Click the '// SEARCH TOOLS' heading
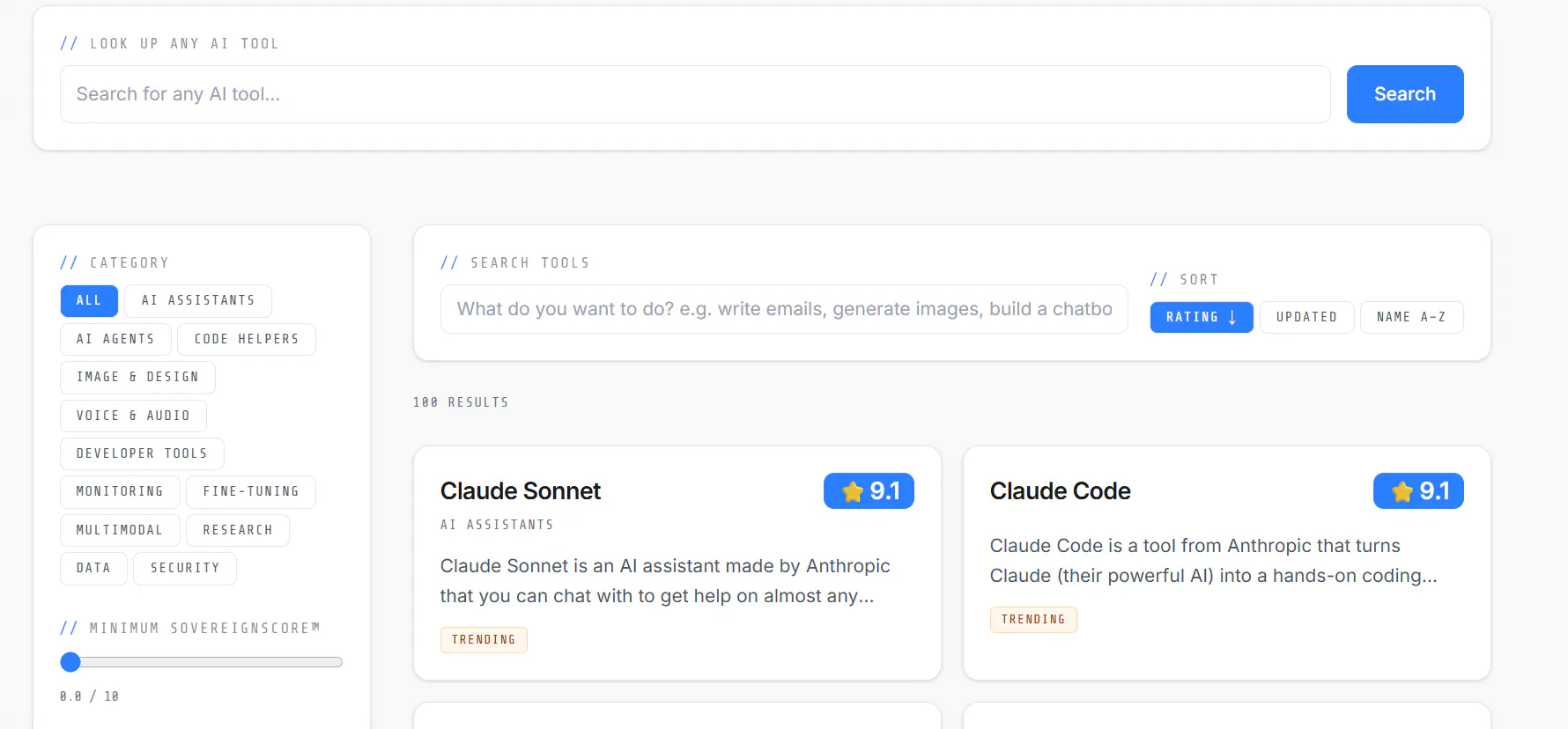Viewport: 1568px width, 729px height. point(515,263)
